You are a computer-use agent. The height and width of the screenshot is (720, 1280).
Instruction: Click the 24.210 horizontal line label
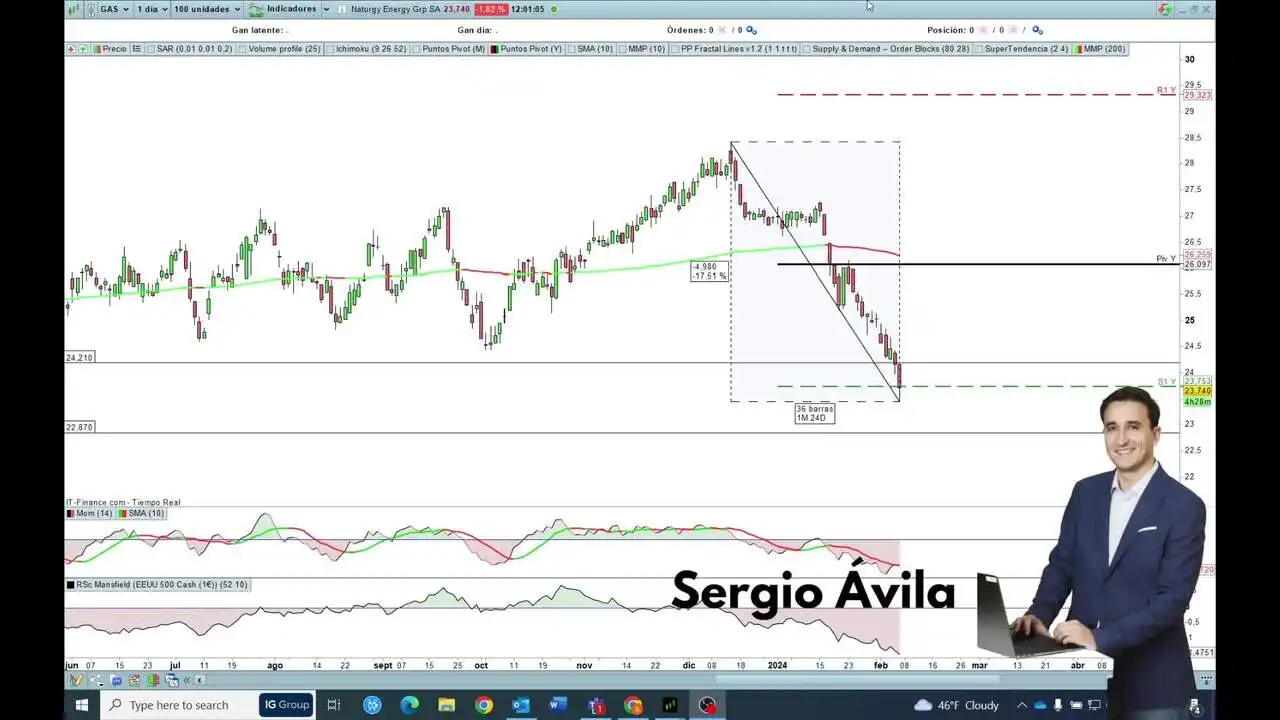pyautogui.click(x=79, y=357)
